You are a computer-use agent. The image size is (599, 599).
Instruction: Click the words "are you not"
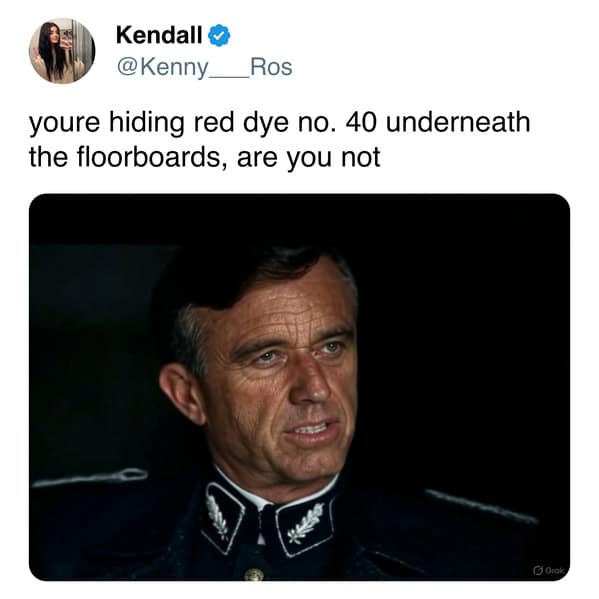point(308,157)
